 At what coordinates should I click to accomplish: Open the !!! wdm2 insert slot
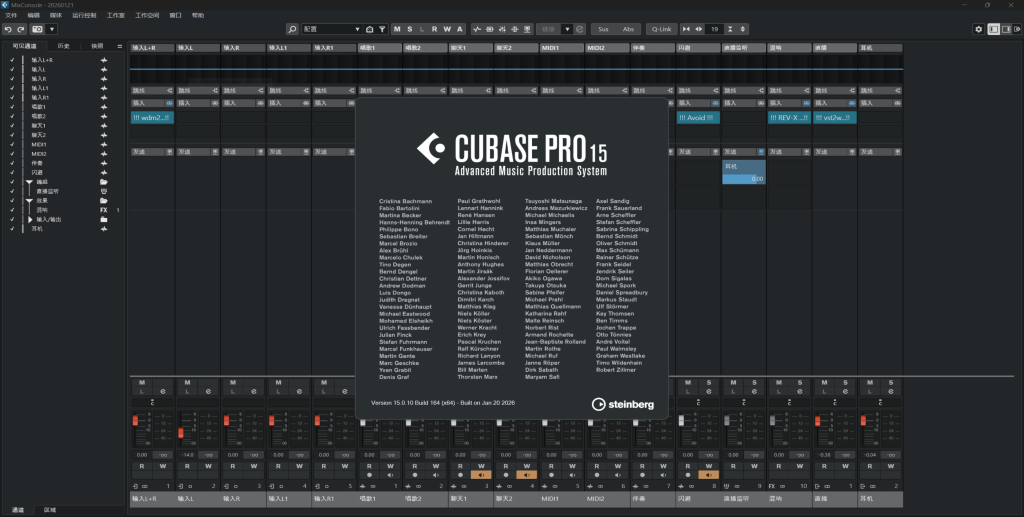pos(152,118)
